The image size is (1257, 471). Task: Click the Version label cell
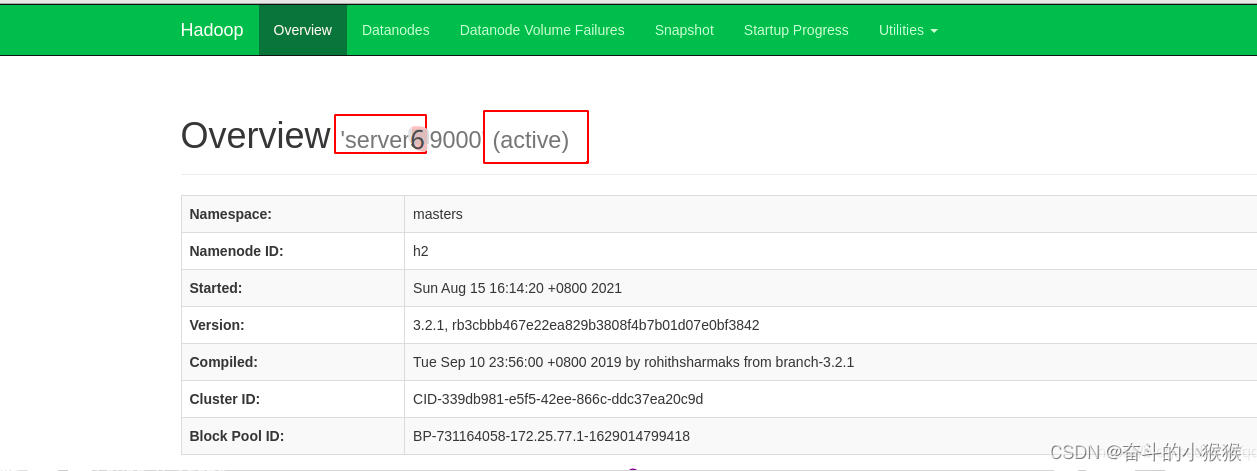coord(293,325)
